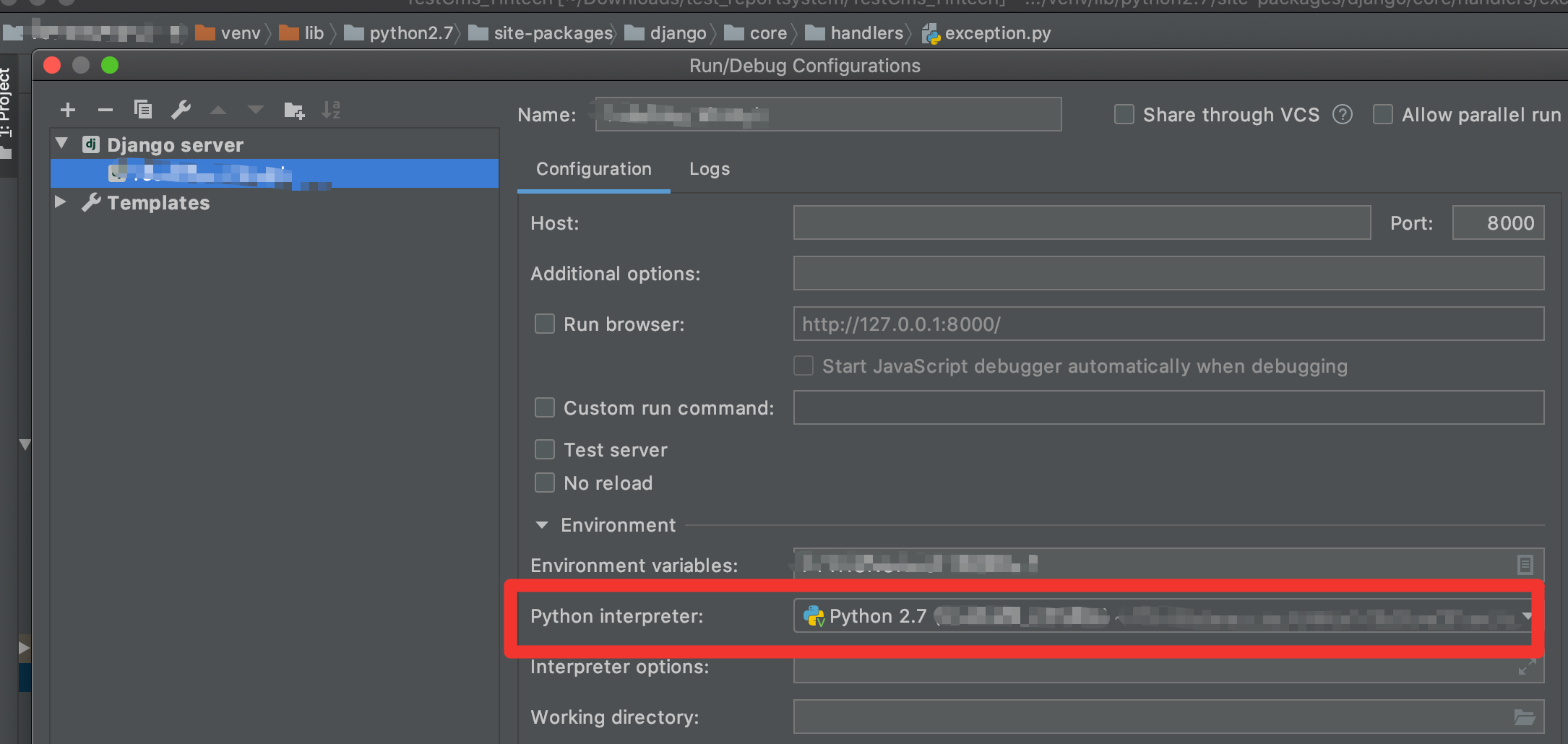
Task: Copy the selected run configuration
Action: coord(143,110)
